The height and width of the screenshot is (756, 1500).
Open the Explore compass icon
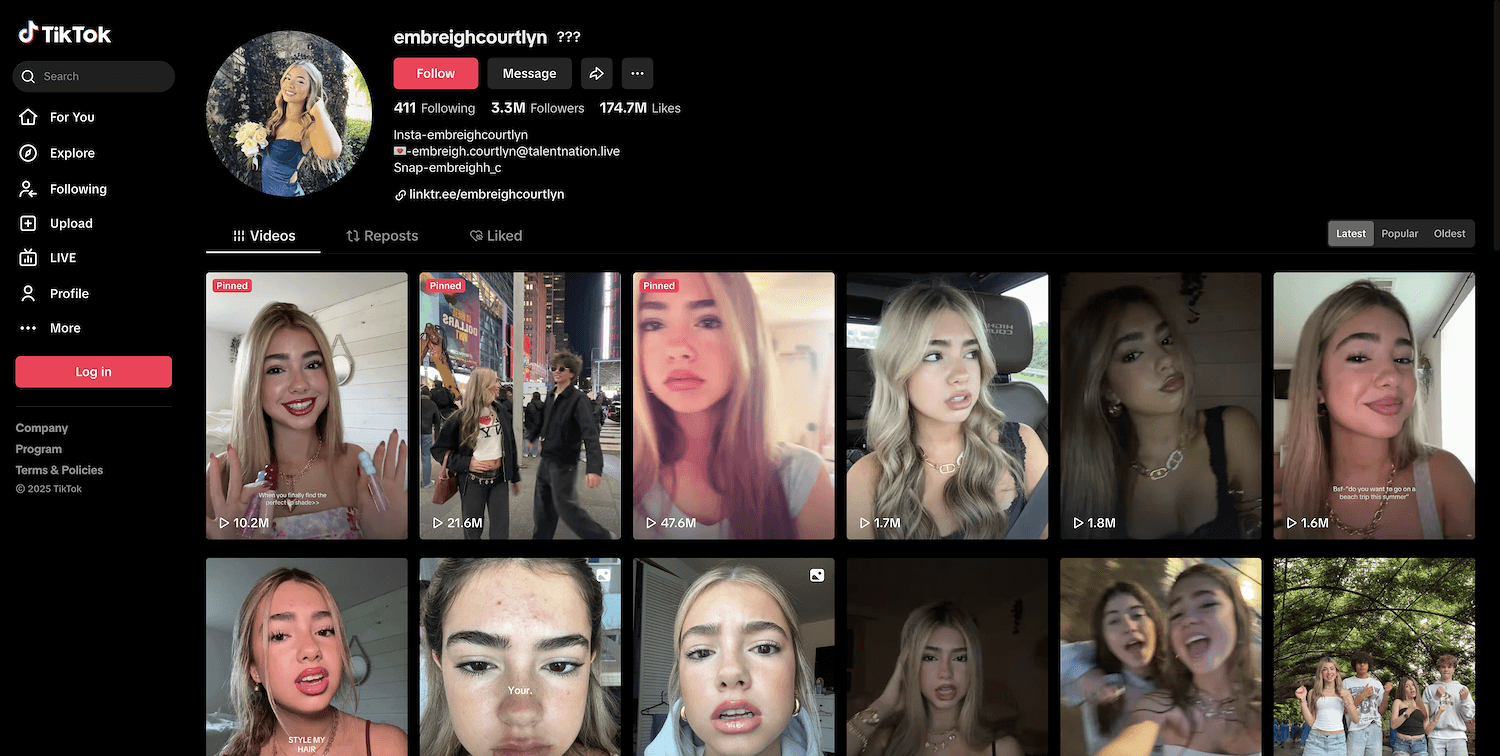[x=29, y=153]
